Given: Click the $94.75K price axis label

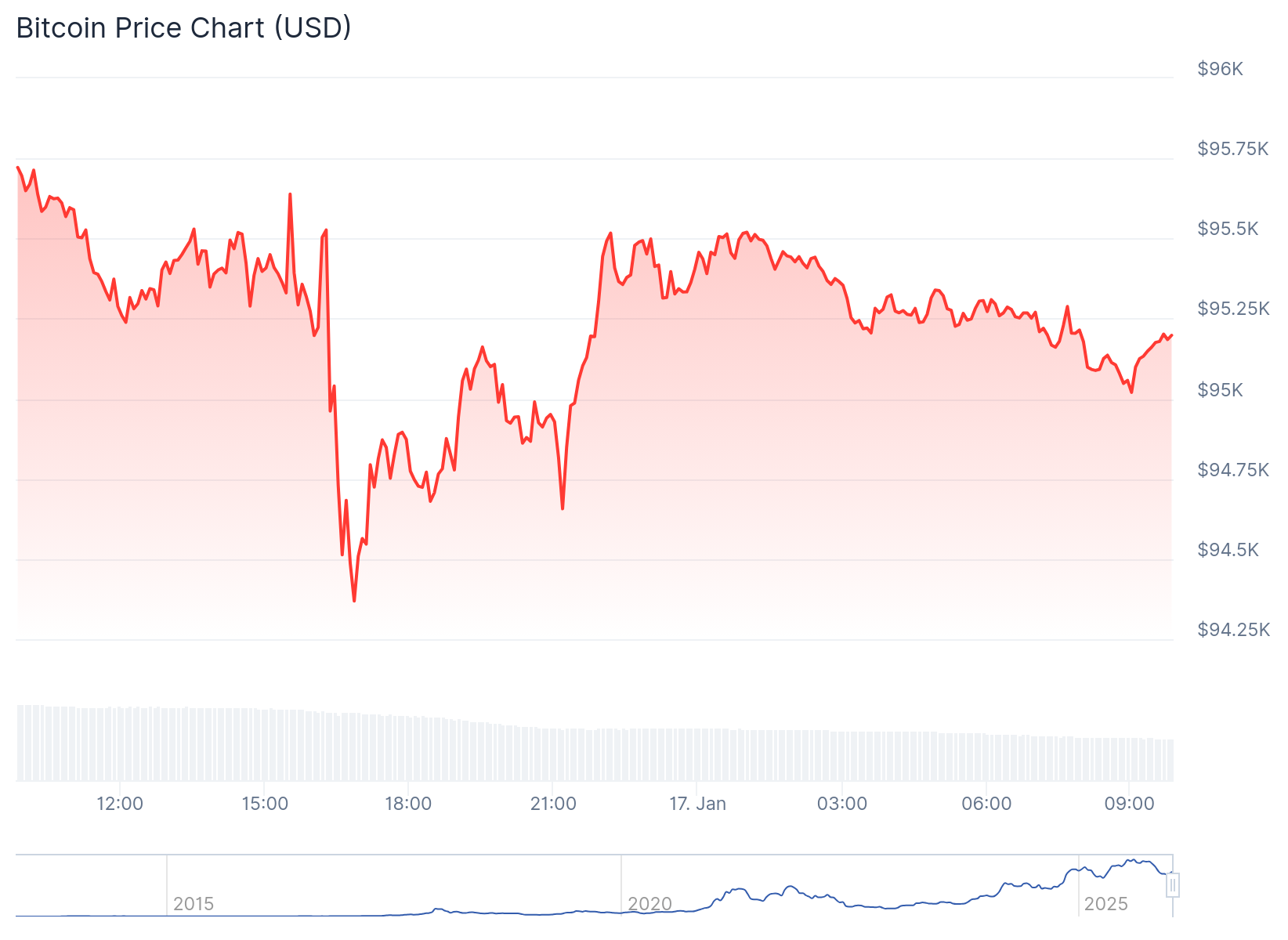Looking at the screenshot, I should 1233,470.
